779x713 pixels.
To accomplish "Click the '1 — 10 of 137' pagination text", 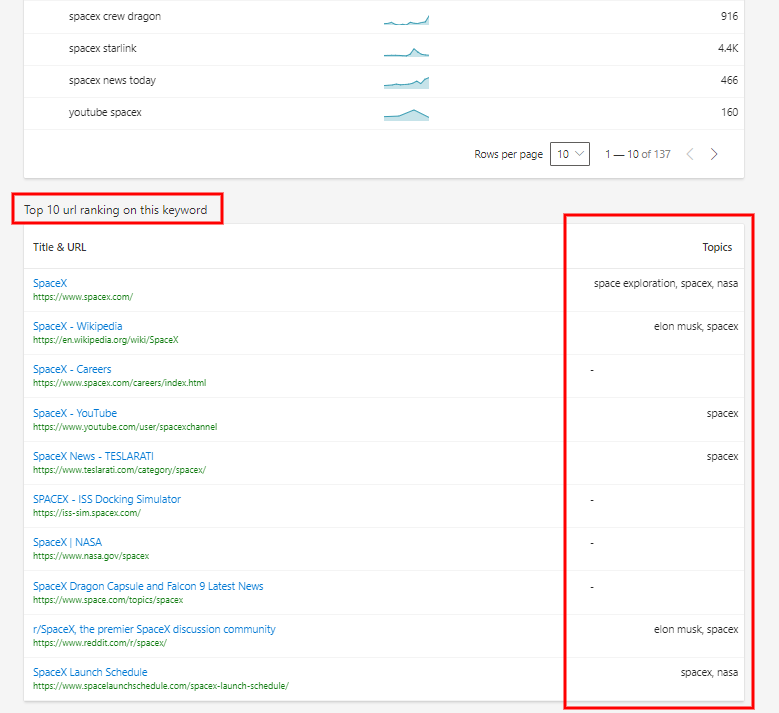I will (x=637, y=155).
